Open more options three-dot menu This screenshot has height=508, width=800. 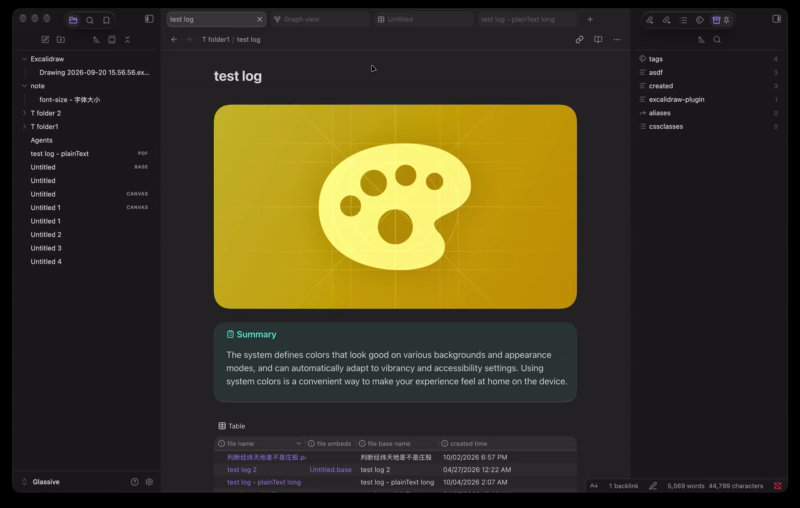617,39
